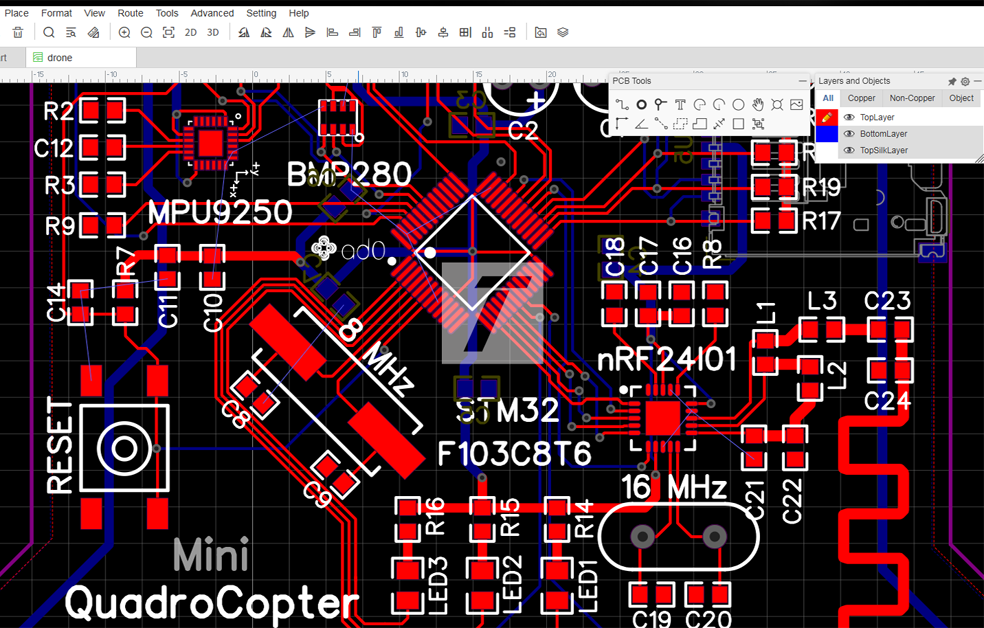Rotate selection left icon
Screen dimensions: 984x628
tap(244, 33)
